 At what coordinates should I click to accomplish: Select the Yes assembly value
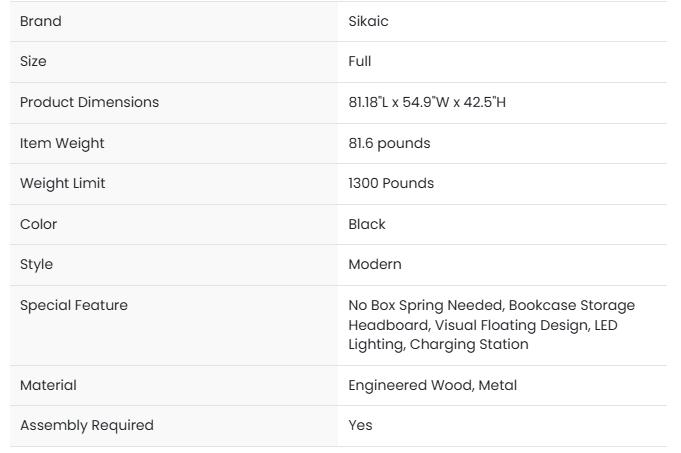tap(360, 425)
